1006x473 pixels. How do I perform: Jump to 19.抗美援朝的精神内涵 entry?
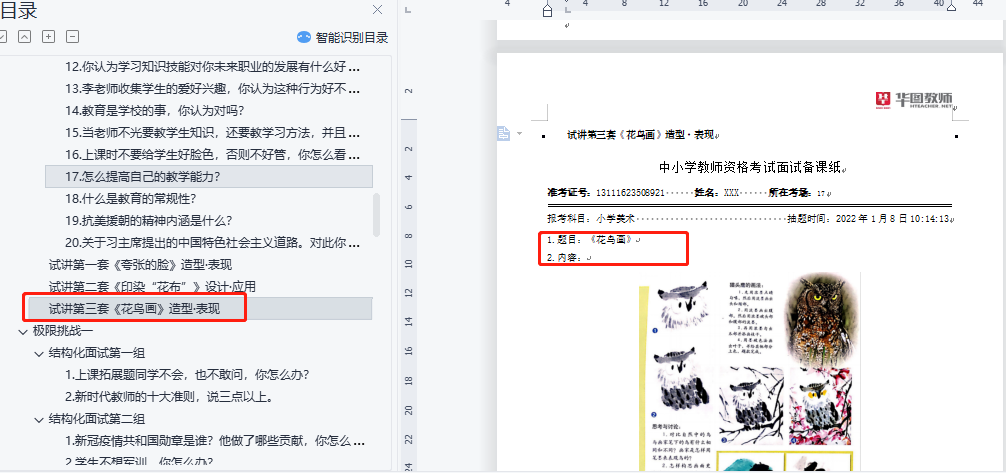point(148,221)
